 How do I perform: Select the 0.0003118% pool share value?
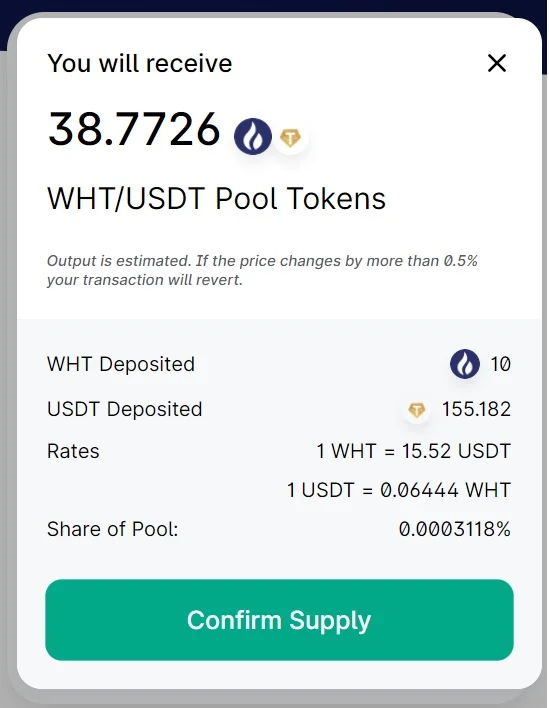pyautogui.click(x=455, y=529)
